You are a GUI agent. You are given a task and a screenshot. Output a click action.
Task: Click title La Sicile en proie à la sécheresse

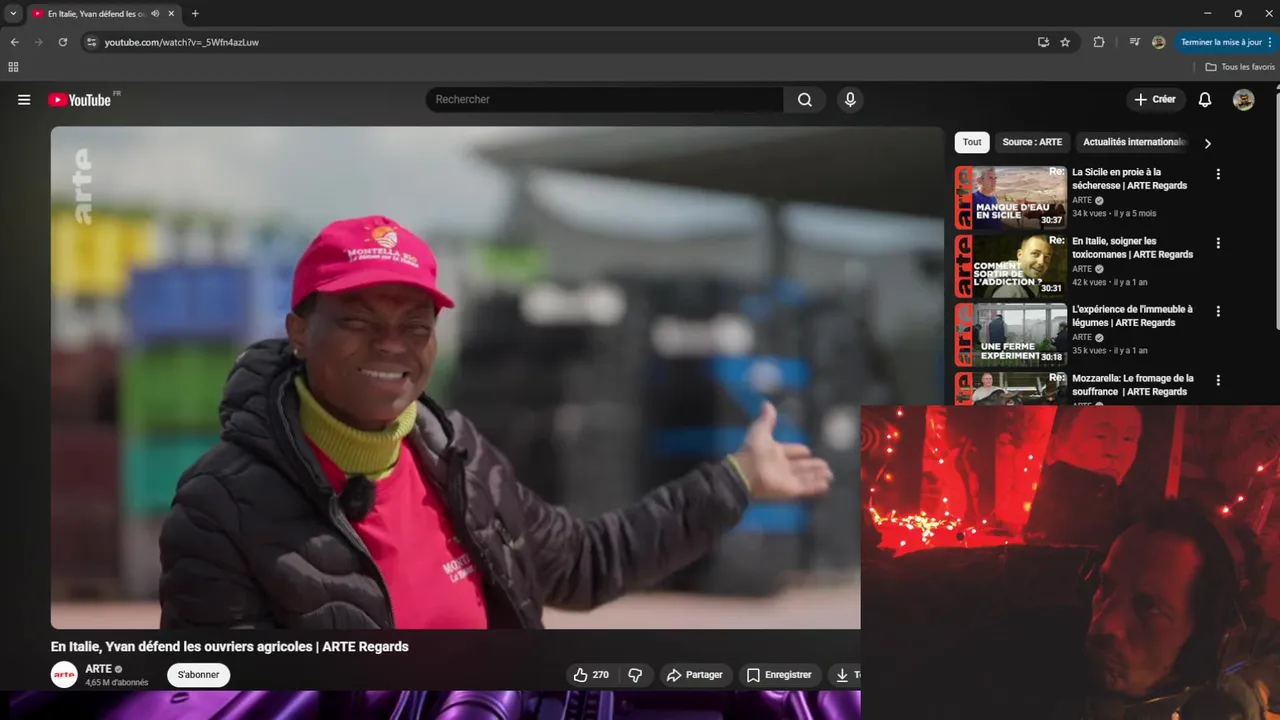tap(1130, 179)
